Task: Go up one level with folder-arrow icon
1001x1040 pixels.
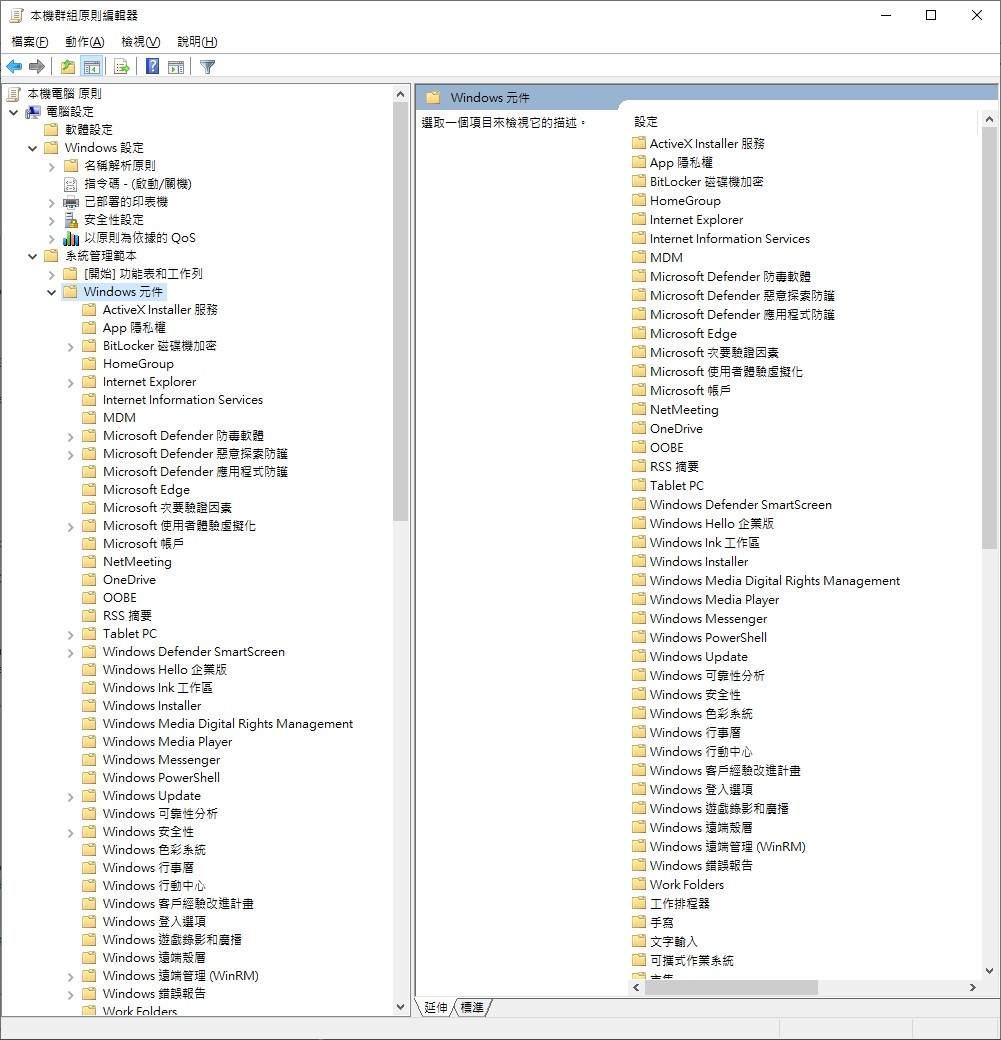Action: point(68,66)
